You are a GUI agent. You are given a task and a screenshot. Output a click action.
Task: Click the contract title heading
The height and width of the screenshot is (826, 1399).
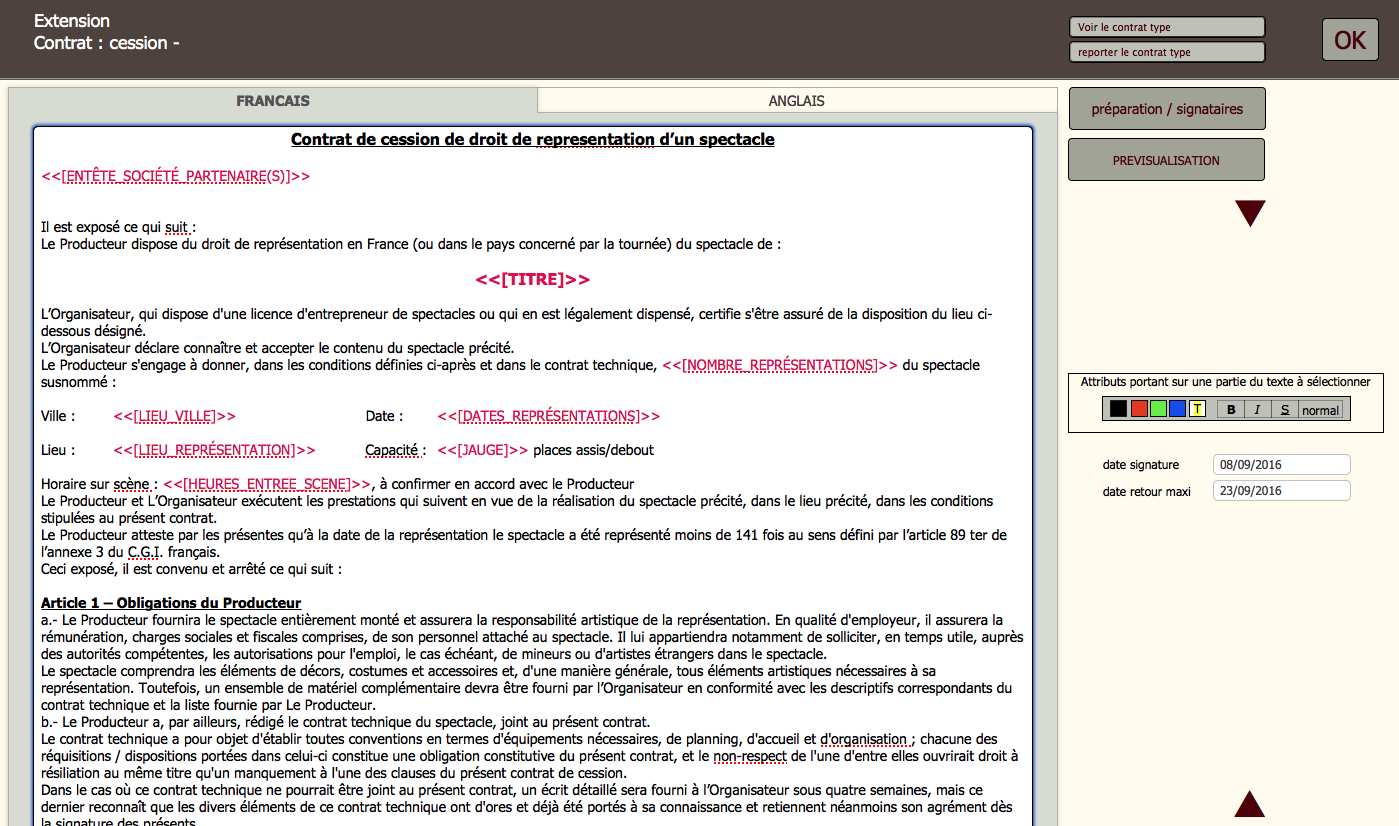(x=532, y=139)
